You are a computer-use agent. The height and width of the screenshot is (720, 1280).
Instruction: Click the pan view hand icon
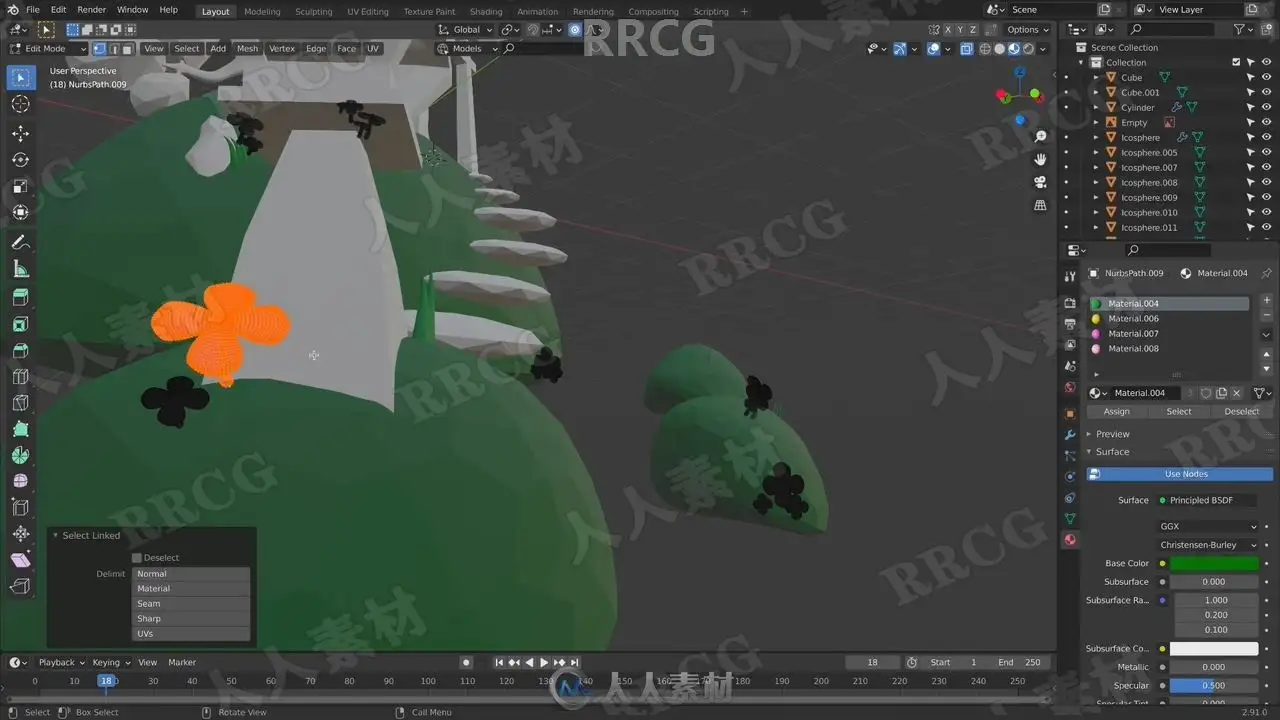(1041, 159)
